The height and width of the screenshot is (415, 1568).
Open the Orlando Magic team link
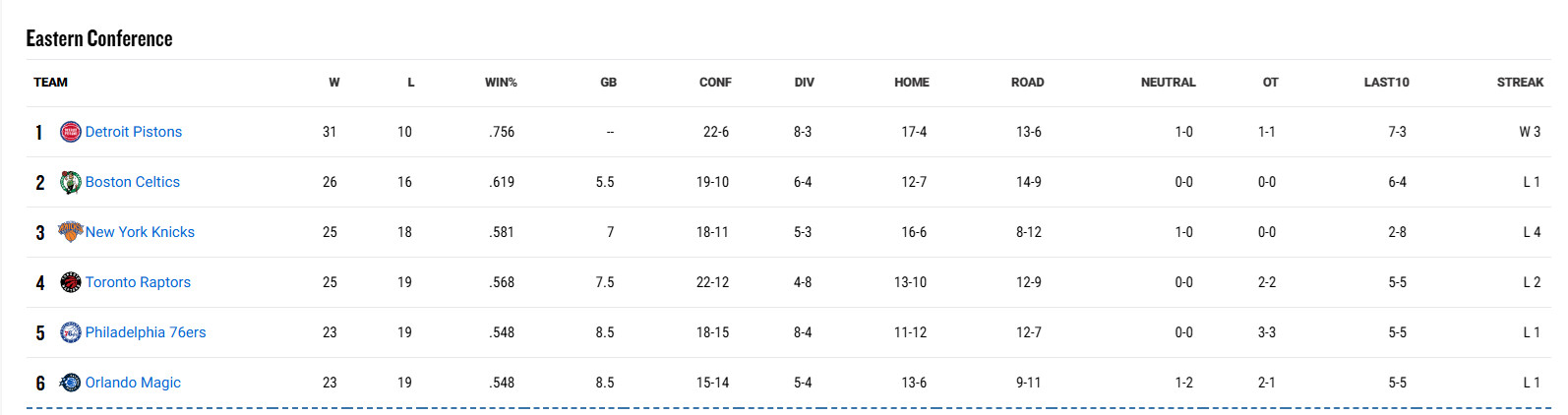tap(133, 383)
